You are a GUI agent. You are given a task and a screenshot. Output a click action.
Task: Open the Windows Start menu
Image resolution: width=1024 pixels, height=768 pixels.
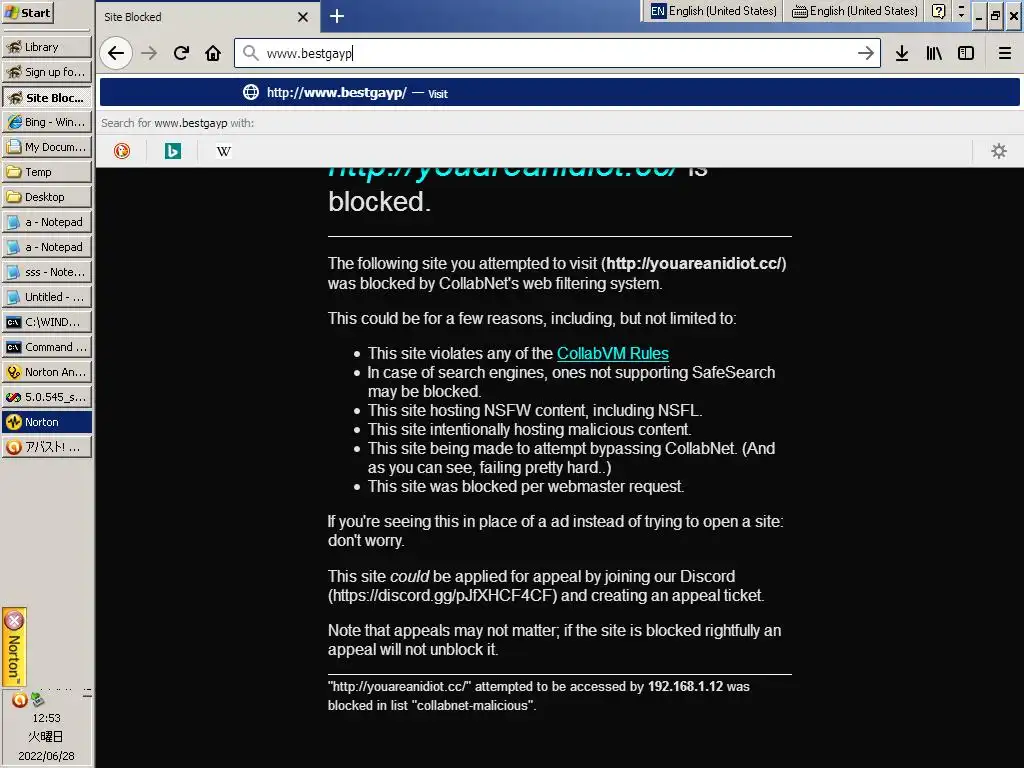[27, 12]
